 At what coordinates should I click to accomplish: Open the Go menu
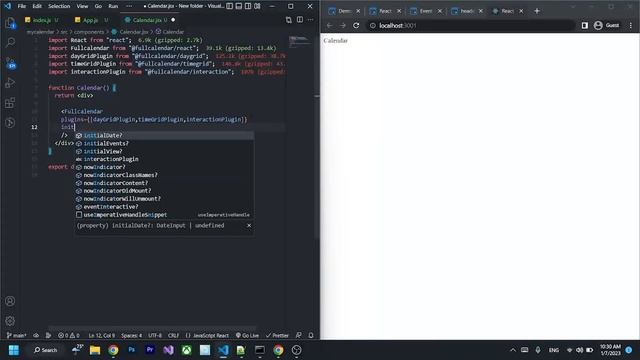98,6
